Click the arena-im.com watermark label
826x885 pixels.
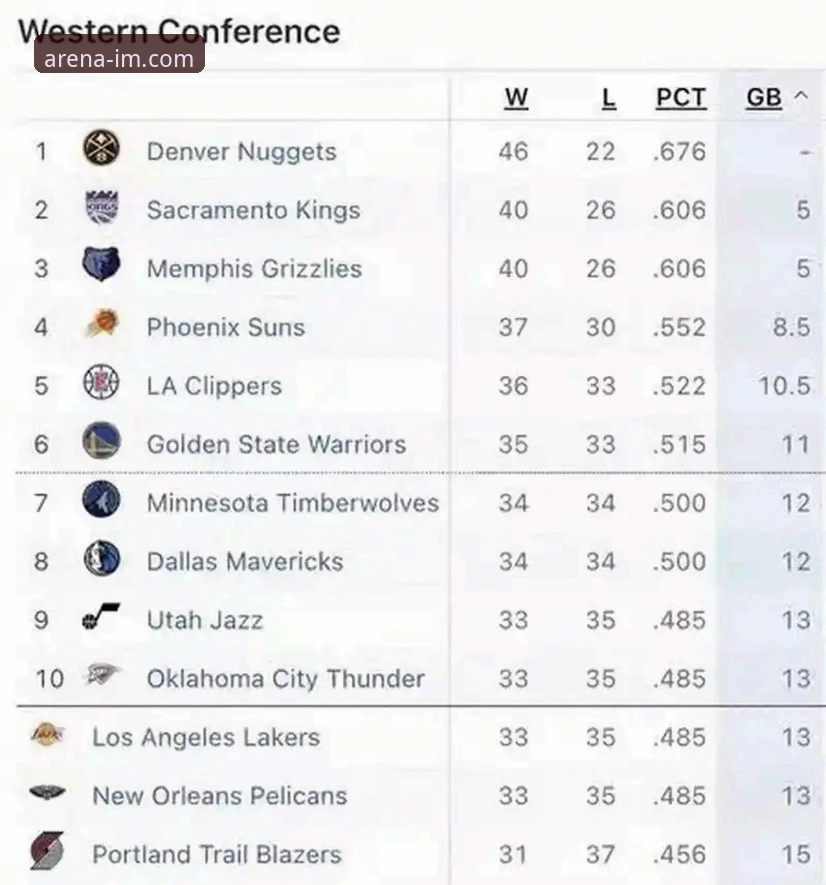pos(120,58)
